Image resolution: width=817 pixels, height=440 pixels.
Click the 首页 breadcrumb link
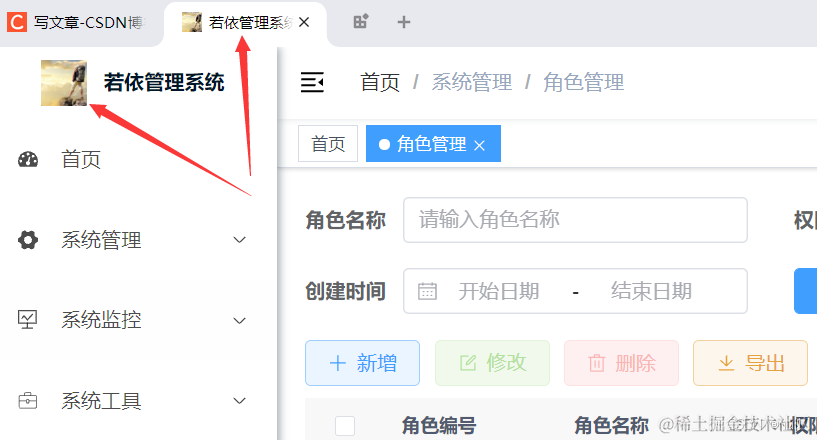tap(380, 82)
